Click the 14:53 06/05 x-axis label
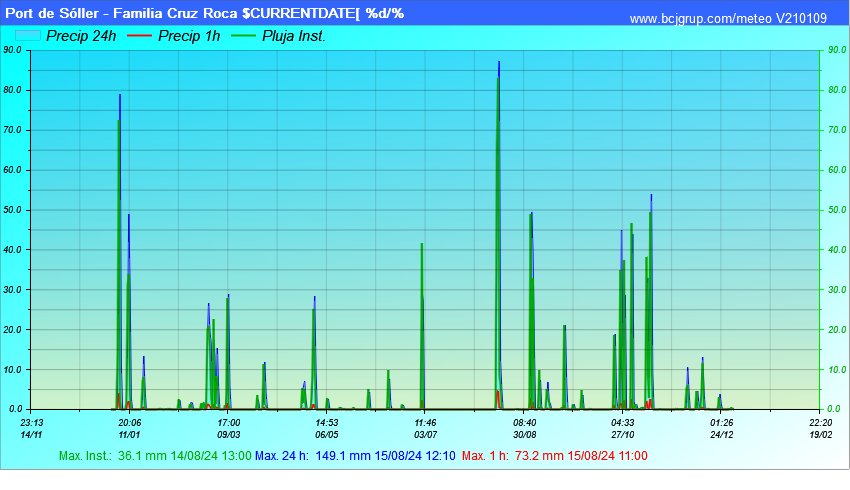 (327, 429)
